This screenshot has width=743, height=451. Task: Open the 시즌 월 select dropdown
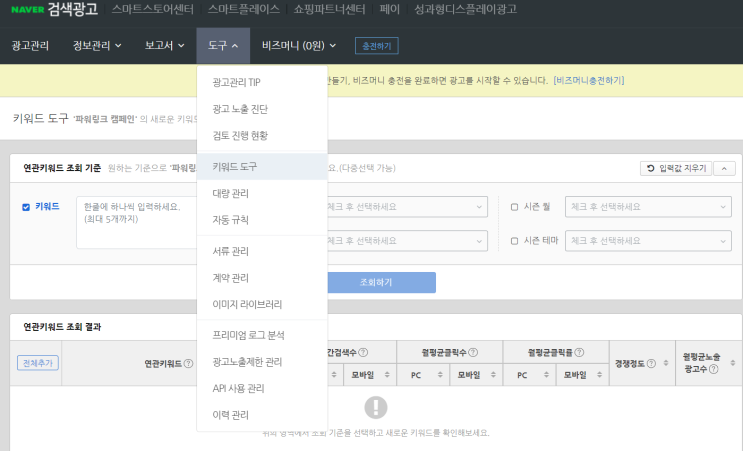(x=648, y=207)
